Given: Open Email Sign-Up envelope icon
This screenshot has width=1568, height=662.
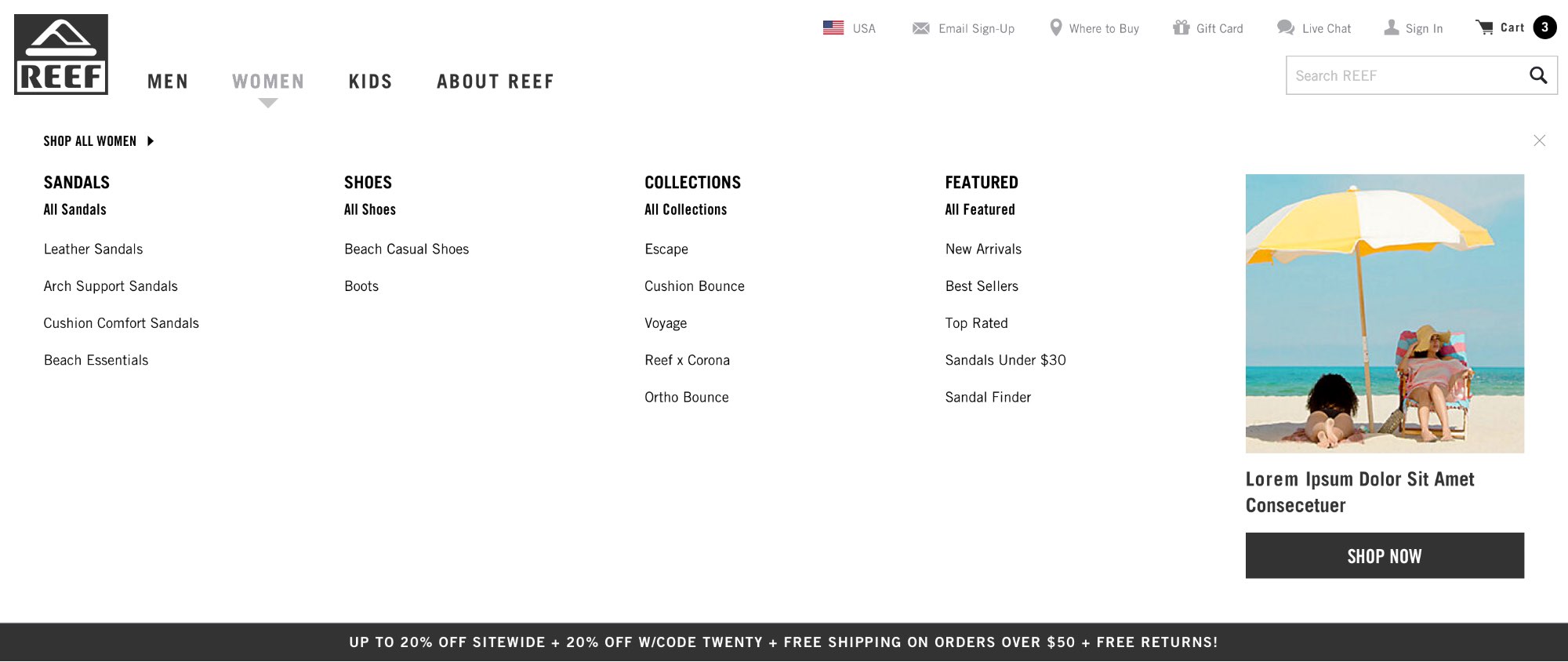Looking at the screenshot, I should (x=921, y=28).
